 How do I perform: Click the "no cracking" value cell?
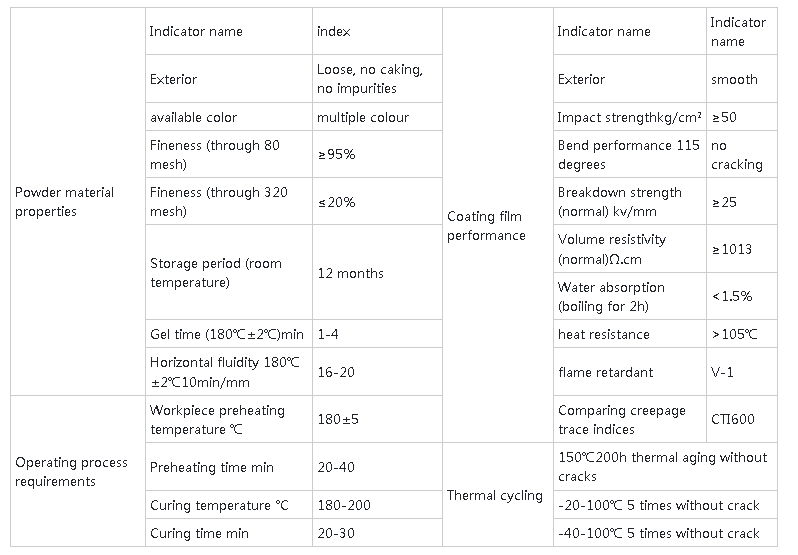736,155
